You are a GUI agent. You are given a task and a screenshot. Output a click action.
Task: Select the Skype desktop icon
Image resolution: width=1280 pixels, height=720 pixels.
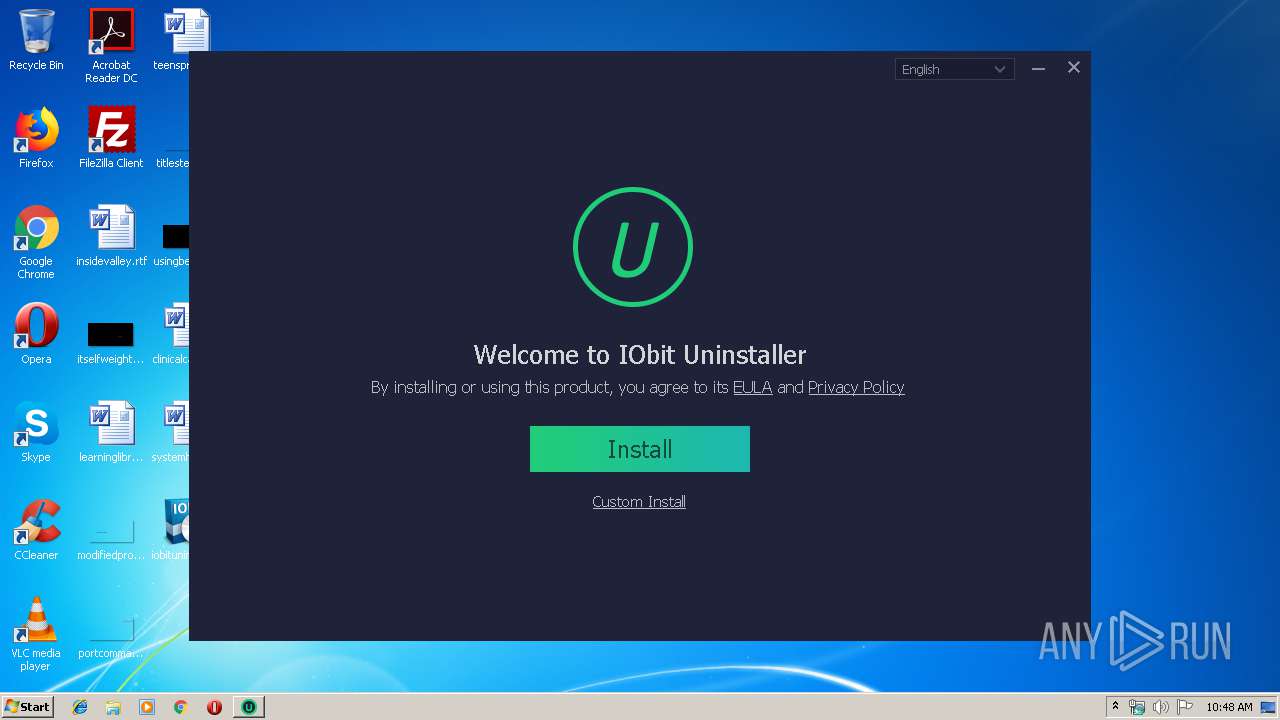tap(36, 432)
